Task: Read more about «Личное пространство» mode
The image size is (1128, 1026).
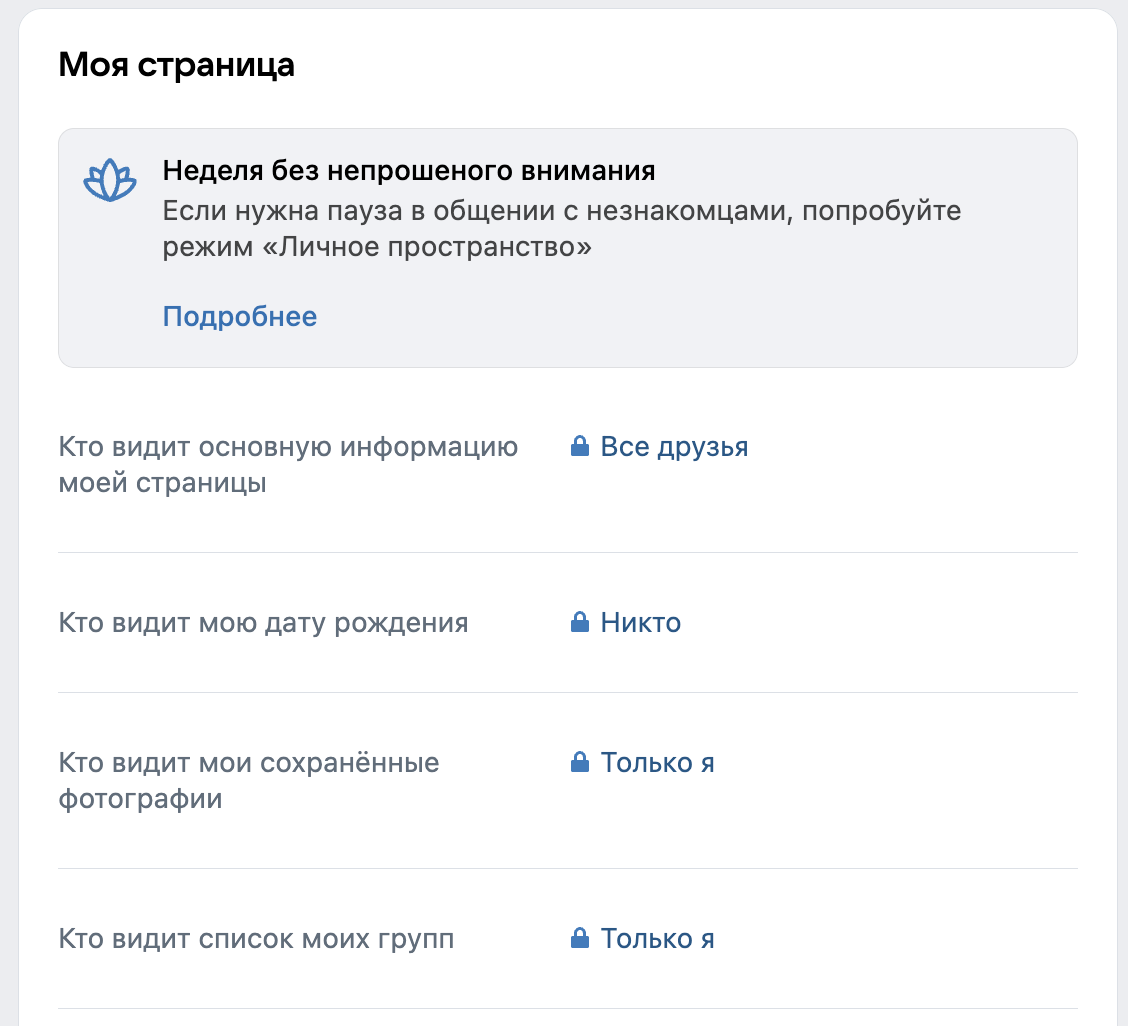Action: pos(240,316)
